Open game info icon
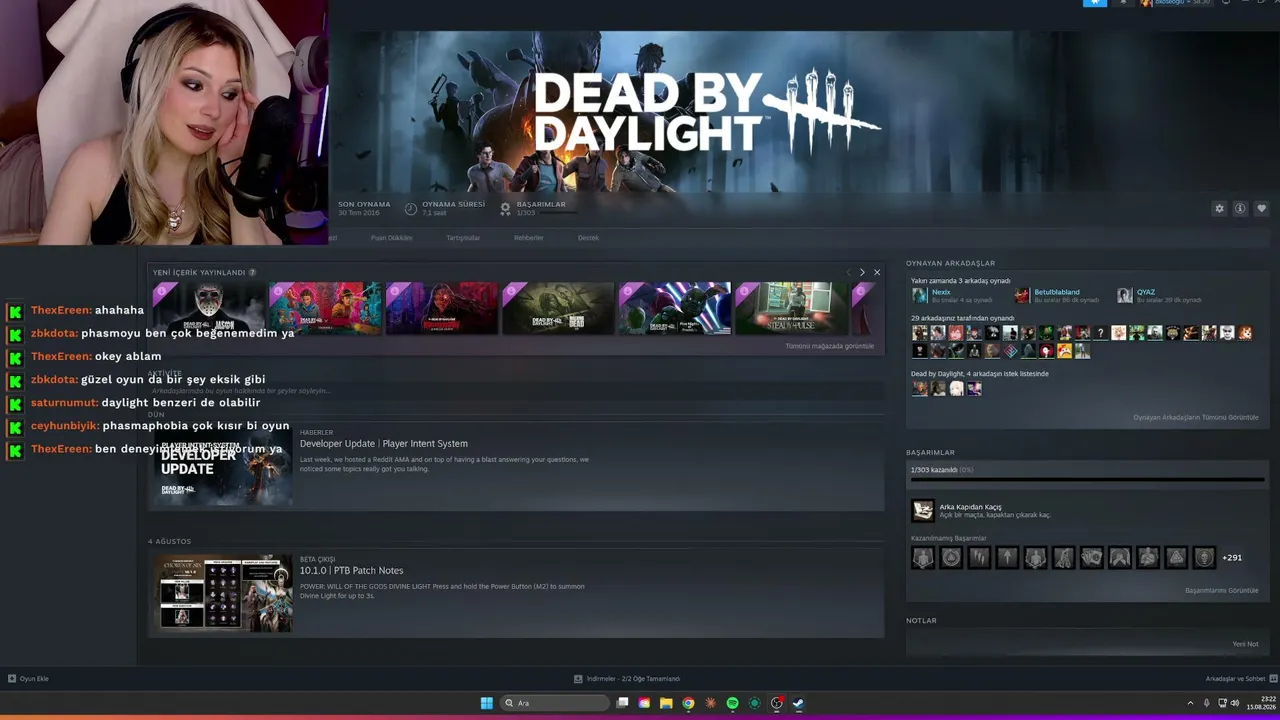Image resolution: width=1280 pixels, height=720 pixels. coord(1240,209)
